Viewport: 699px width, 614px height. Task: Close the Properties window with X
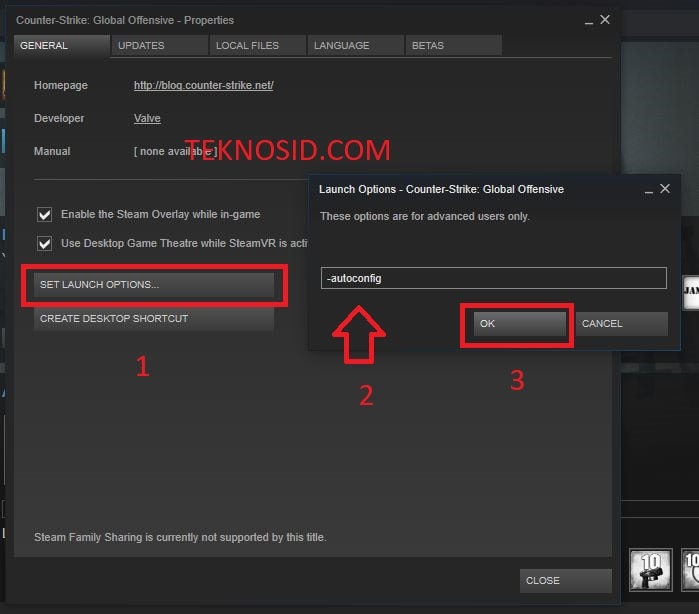[x=605, y=20]
